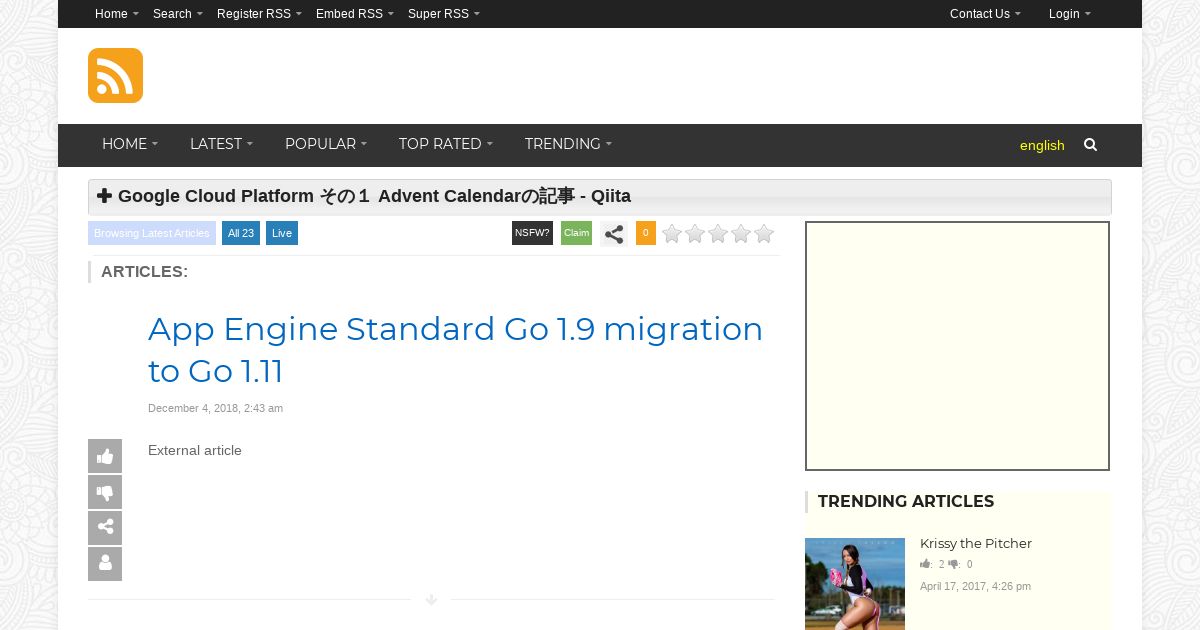Screen dimensions: 1200x630
Task: Open Krissy the Pitcher trending article link
Action: click(x=976, y=544)
